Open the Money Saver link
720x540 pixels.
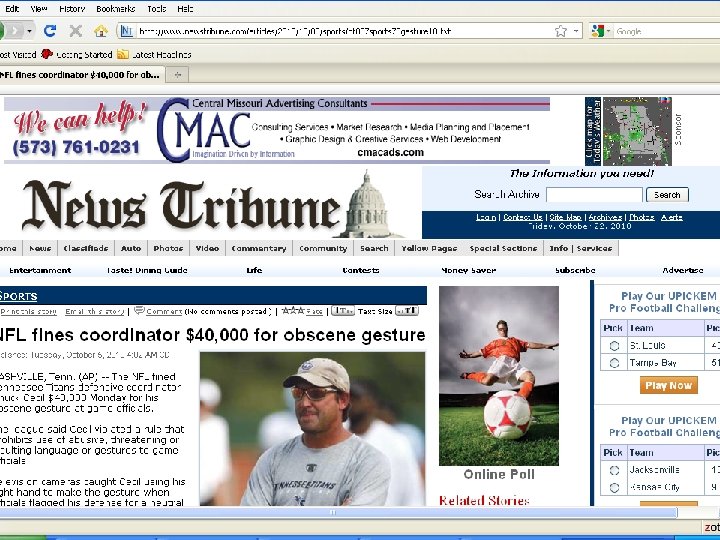[x=468, y=270]
